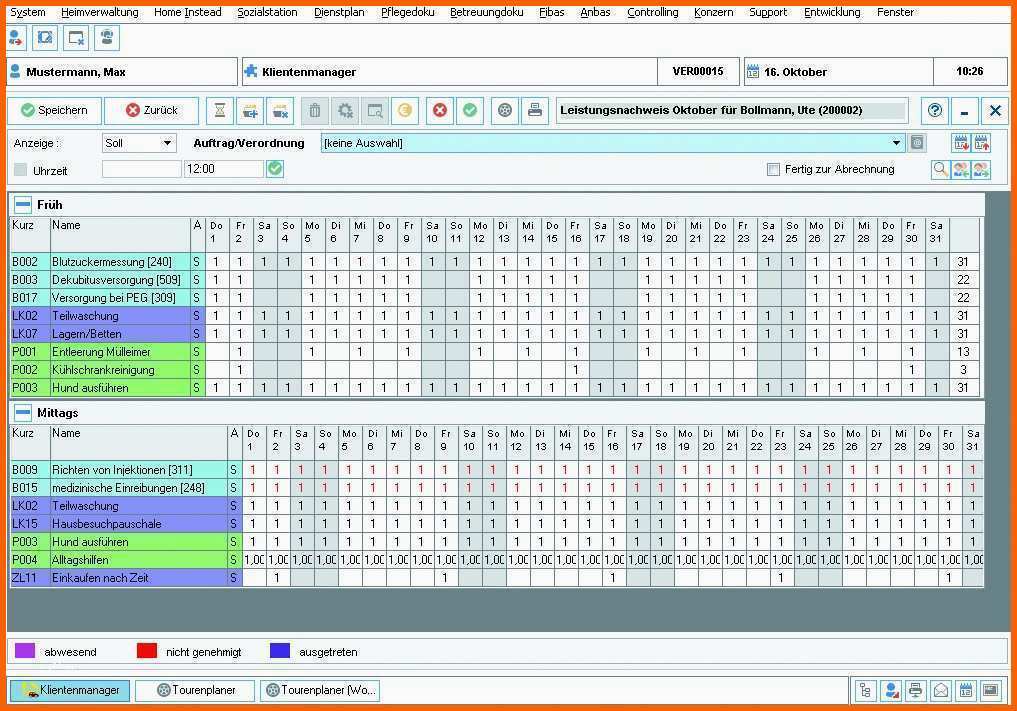Click the green checkmark icon in the toolbar
Viewport: 1017px width, 711px height.
coord(469,111)
